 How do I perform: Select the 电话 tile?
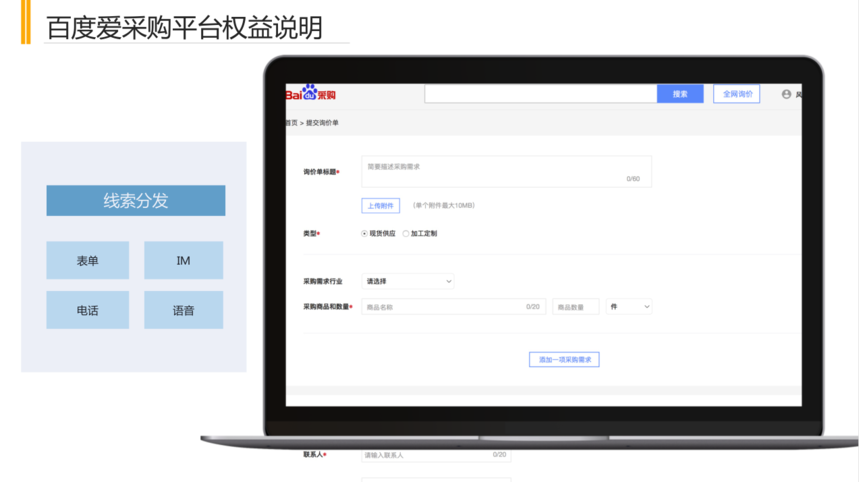point(88,310)
